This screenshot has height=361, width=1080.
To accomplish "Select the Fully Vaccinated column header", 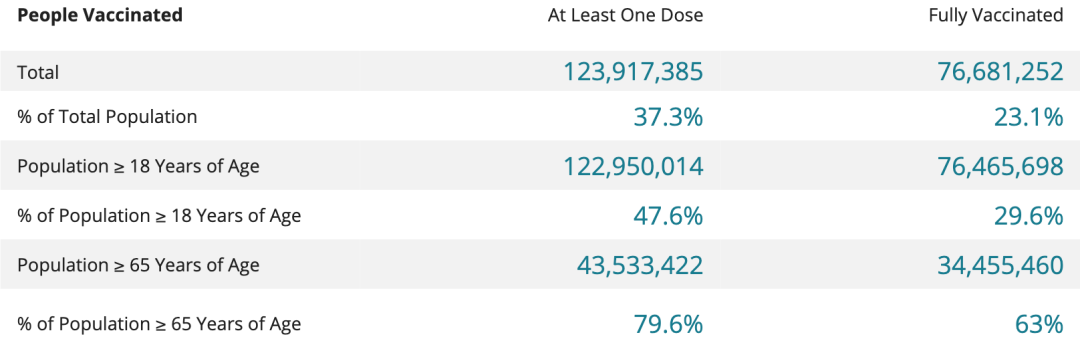I will tap(996, 15).
